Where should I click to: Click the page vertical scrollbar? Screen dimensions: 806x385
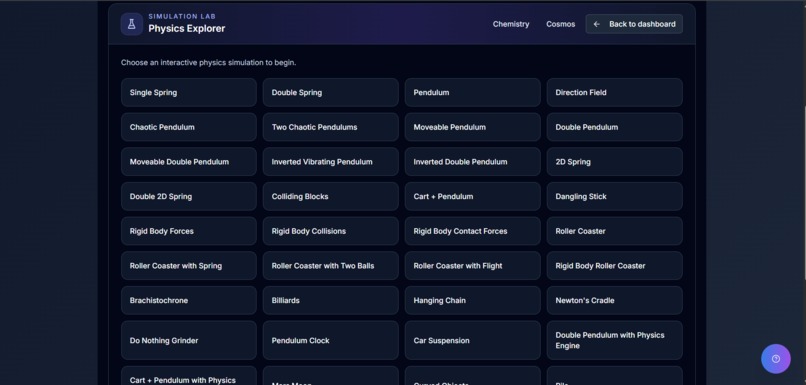804,192
